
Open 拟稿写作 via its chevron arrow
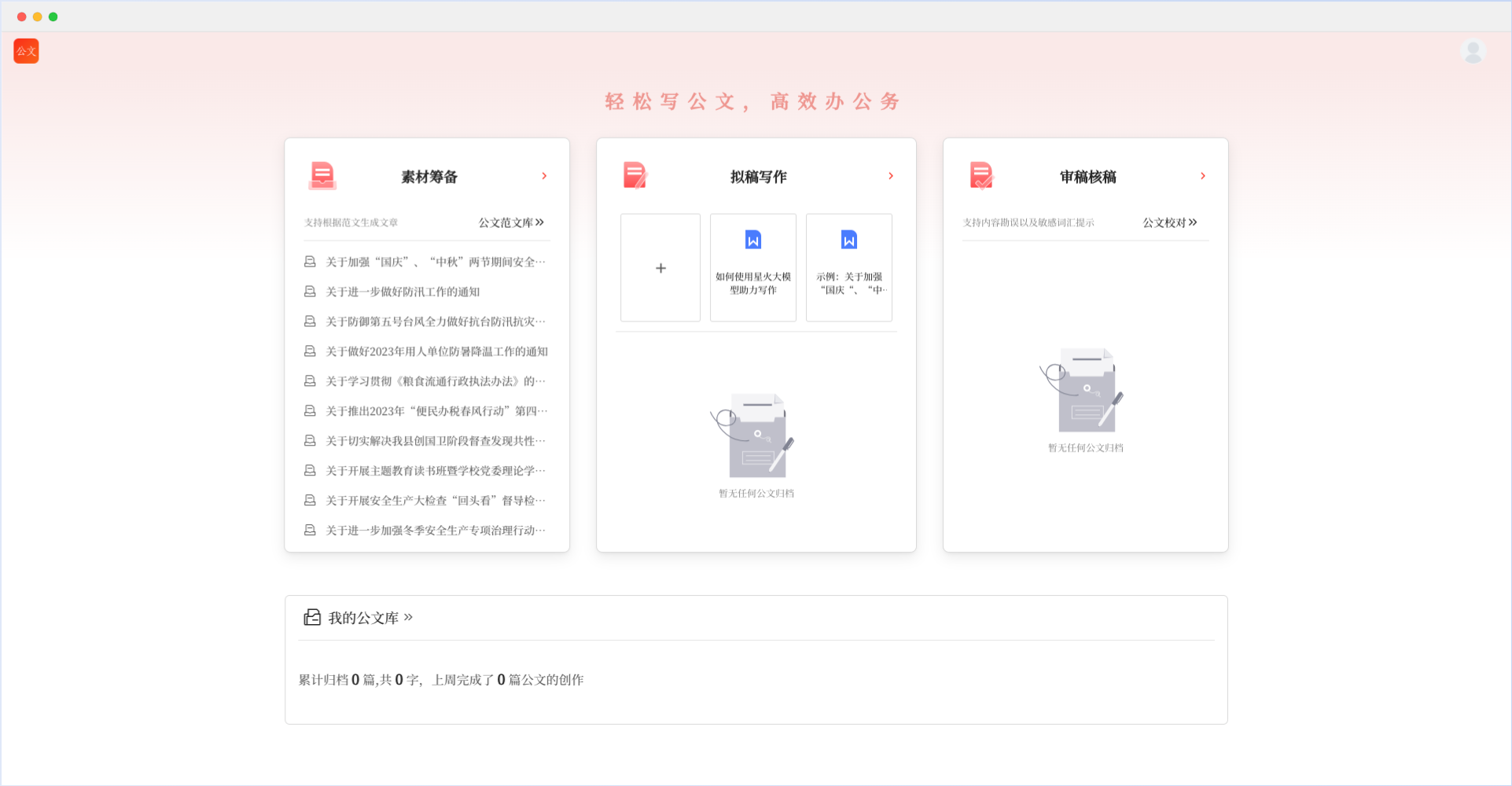pyautogui.click(x=891, y=175)
